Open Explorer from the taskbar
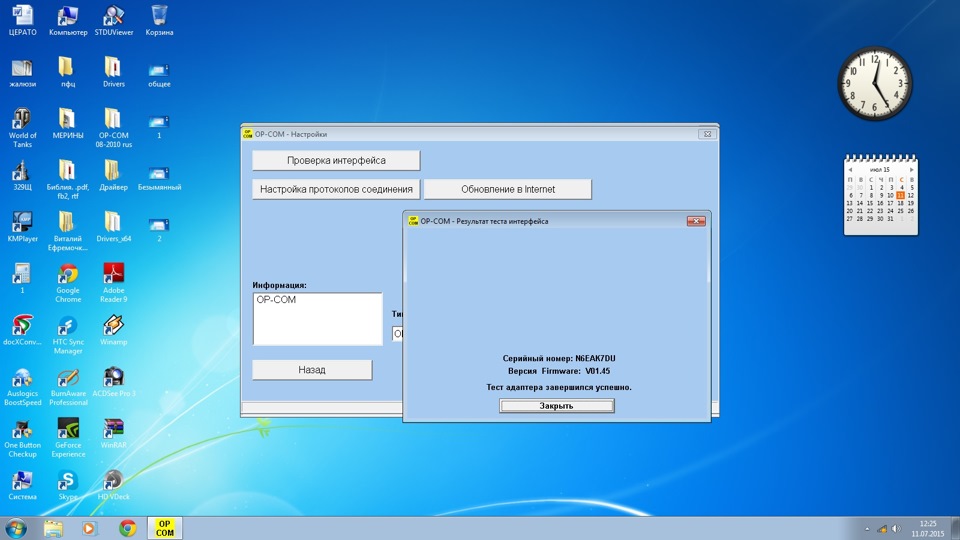This screenshot has width=960, height=540. (53, 528)
